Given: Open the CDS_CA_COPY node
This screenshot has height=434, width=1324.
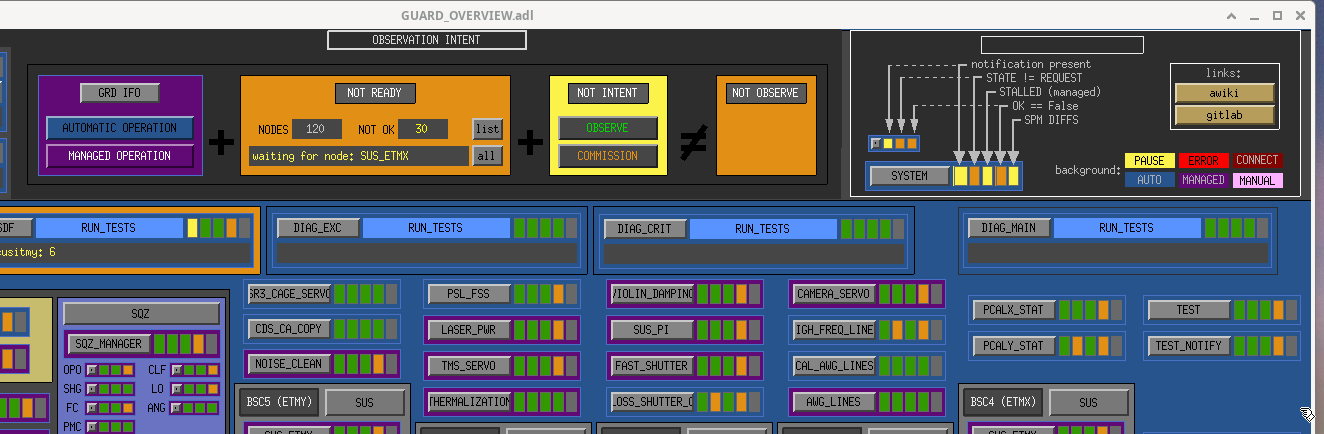Looking at the screenshot, I should tap(288, 329).
